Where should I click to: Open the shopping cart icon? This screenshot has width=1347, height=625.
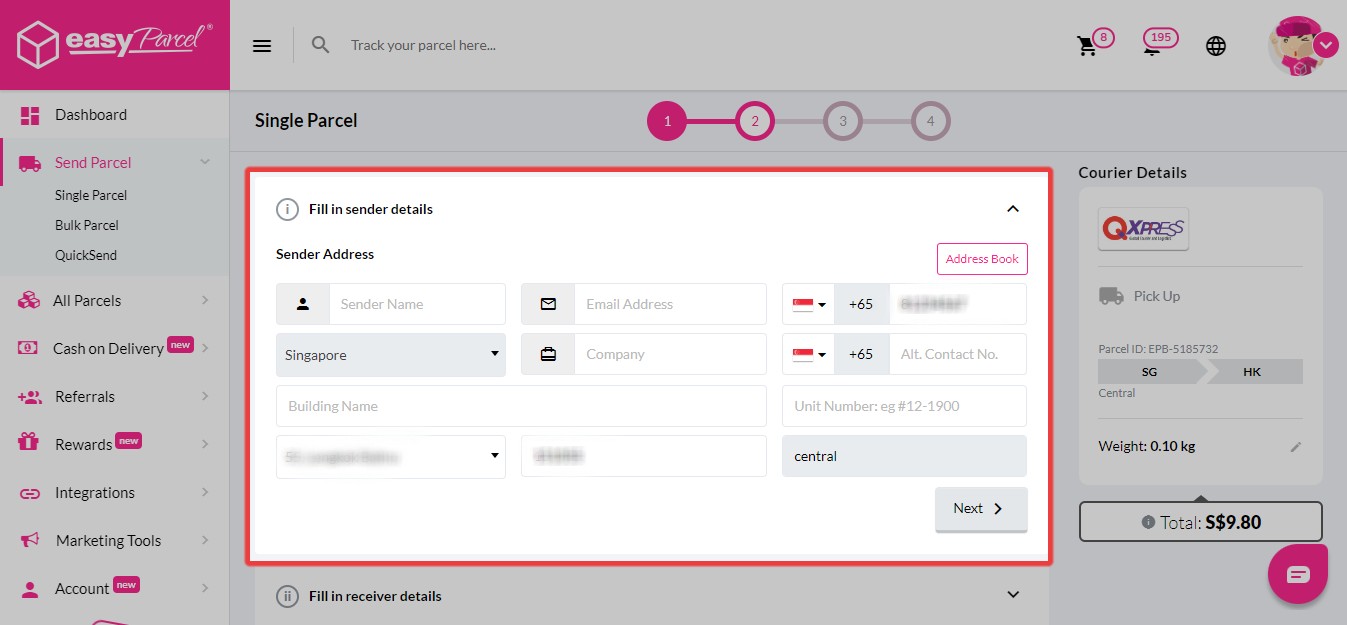click(x=1087, y=46)
